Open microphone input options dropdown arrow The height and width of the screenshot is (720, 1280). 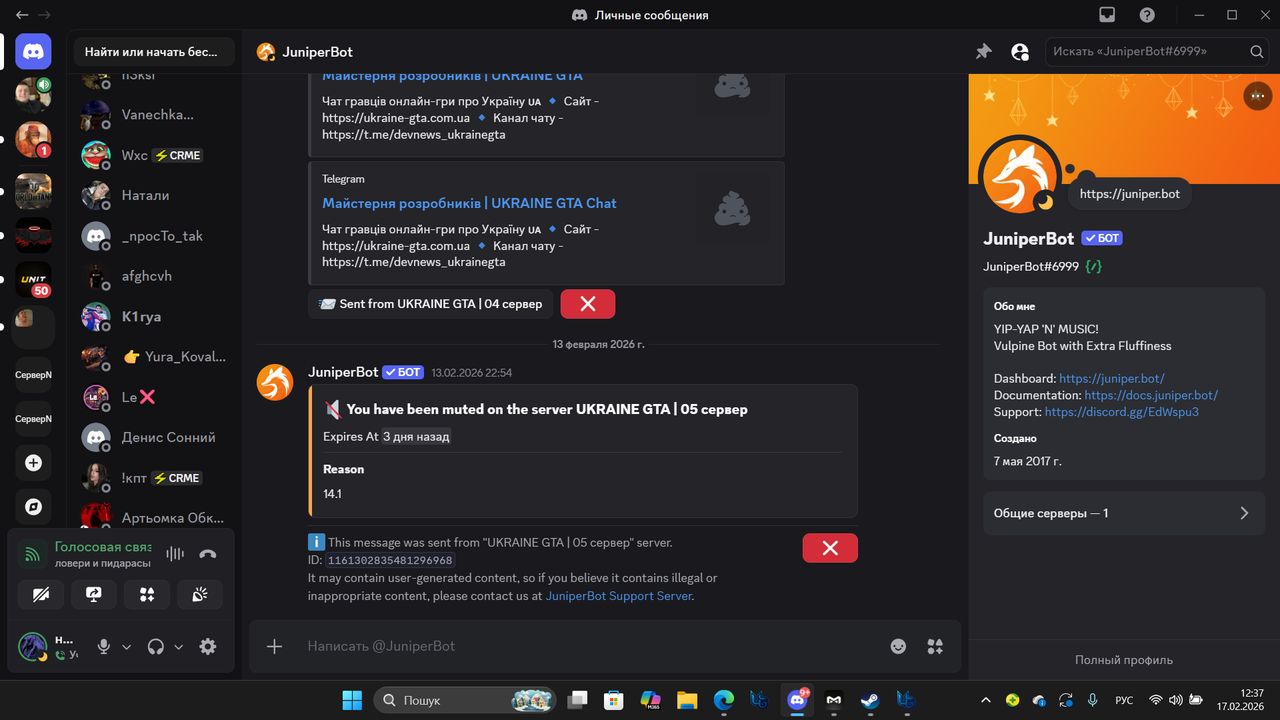[127, 647]
